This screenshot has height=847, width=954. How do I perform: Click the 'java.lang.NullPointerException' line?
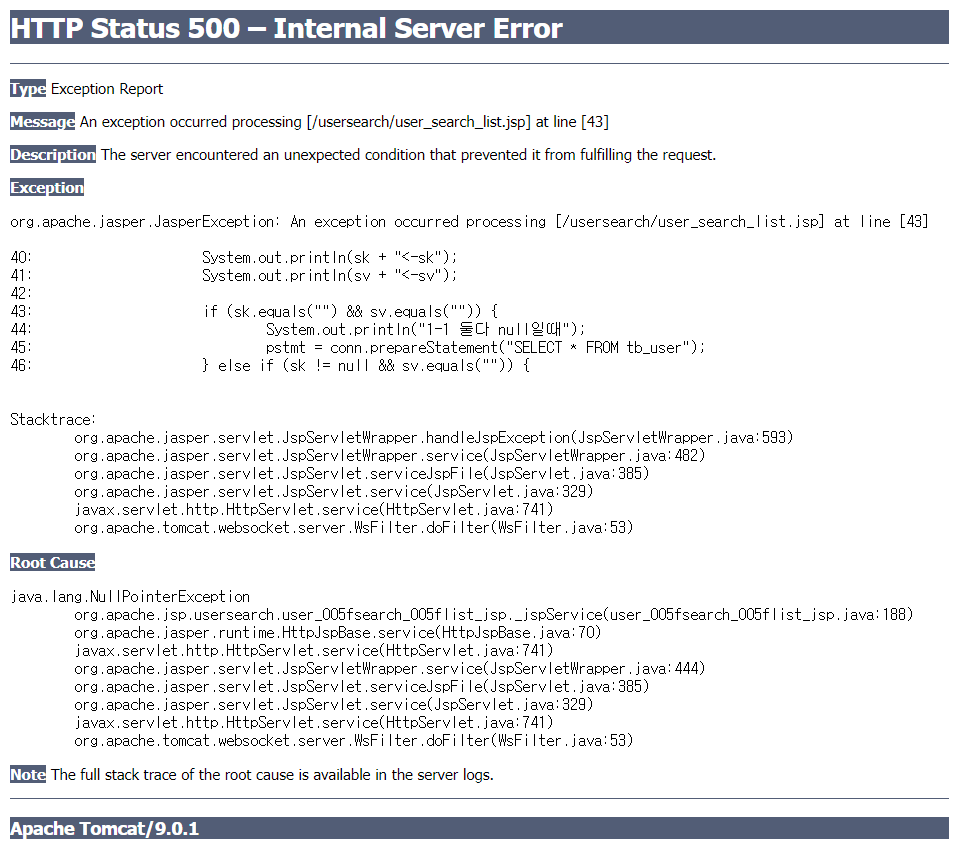tap(130, 596)
